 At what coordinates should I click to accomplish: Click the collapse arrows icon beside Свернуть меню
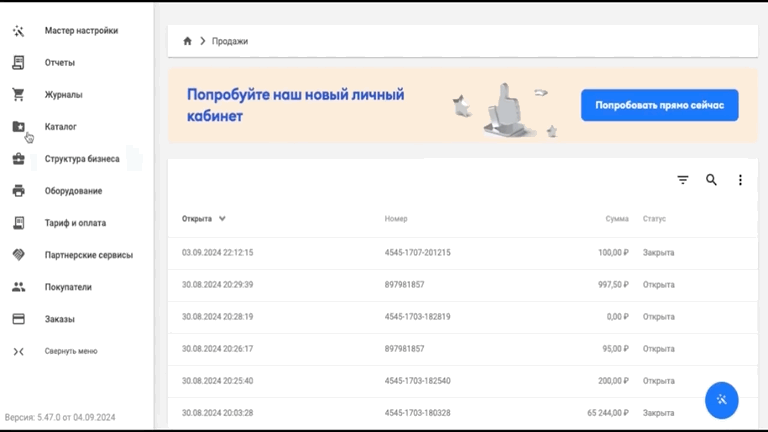19,351
